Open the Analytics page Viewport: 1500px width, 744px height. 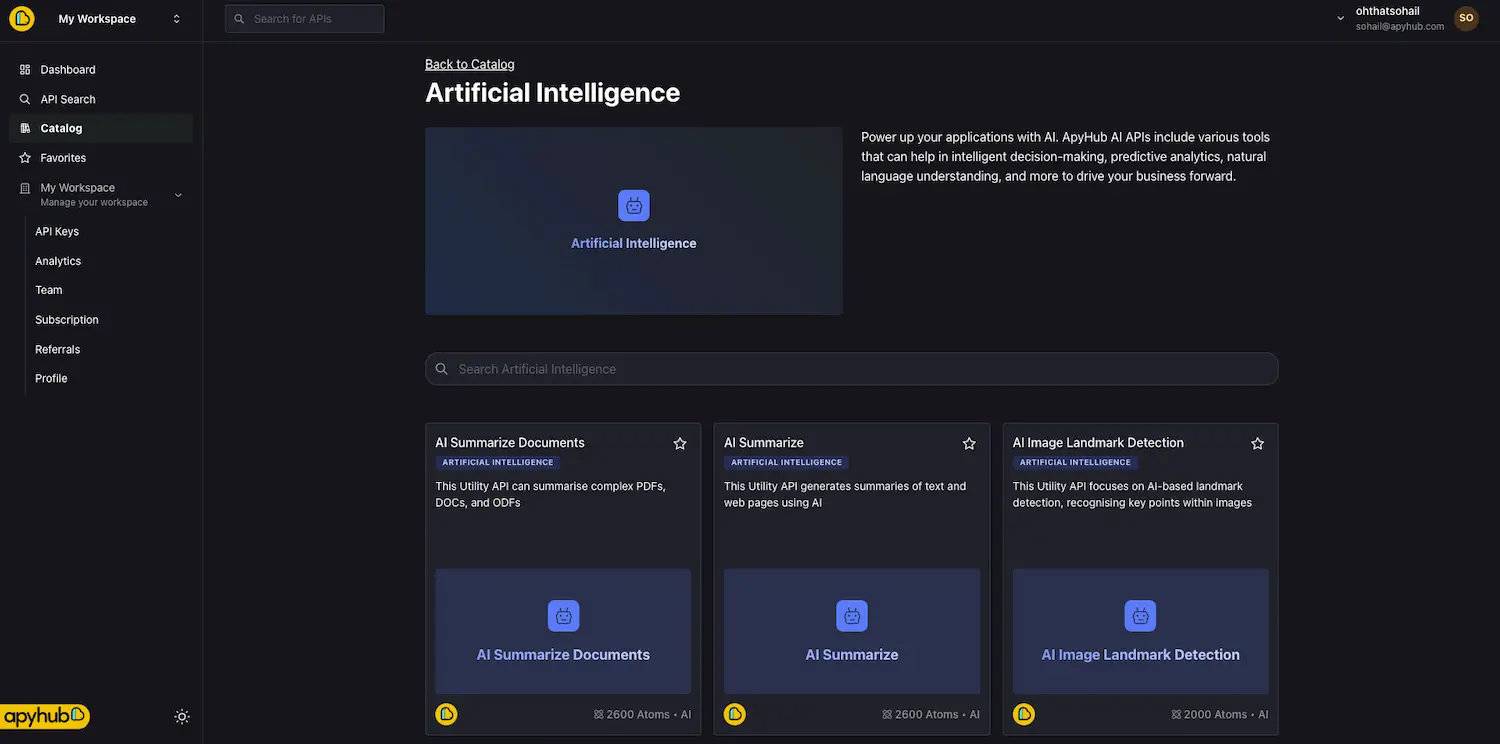(58, 261)
